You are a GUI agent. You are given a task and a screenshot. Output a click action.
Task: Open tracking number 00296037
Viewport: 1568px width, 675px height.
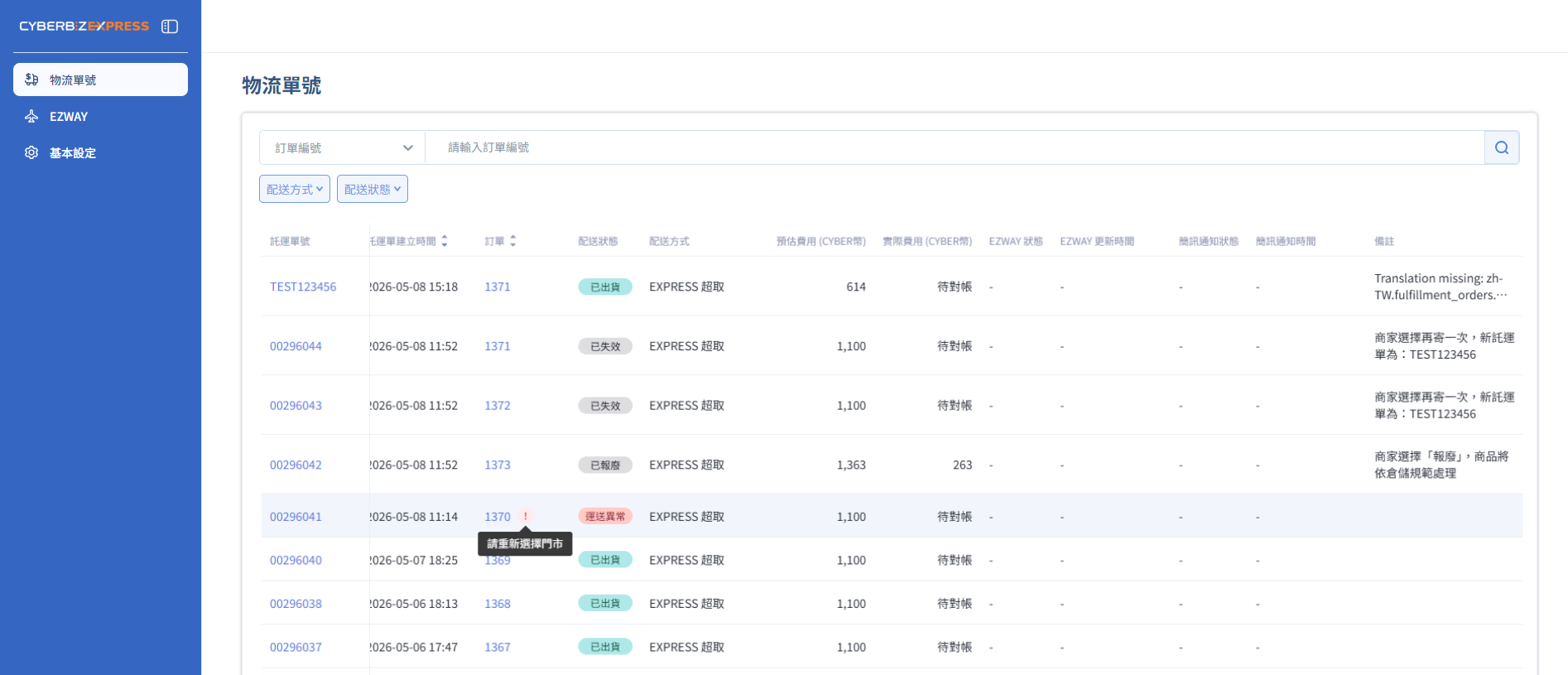click(296, 648)
